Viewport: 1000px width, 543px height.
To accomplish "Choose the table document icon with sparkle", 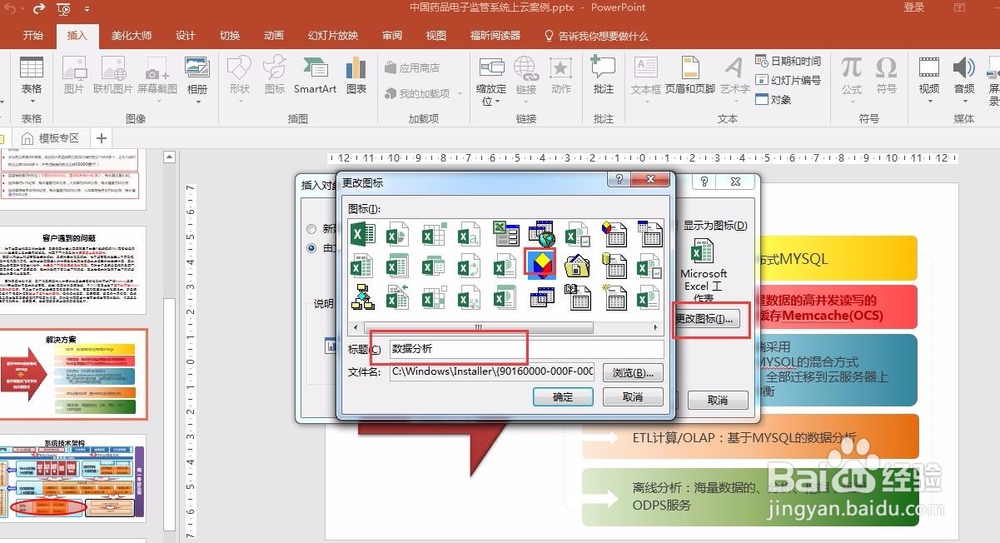I will [614, 297].
